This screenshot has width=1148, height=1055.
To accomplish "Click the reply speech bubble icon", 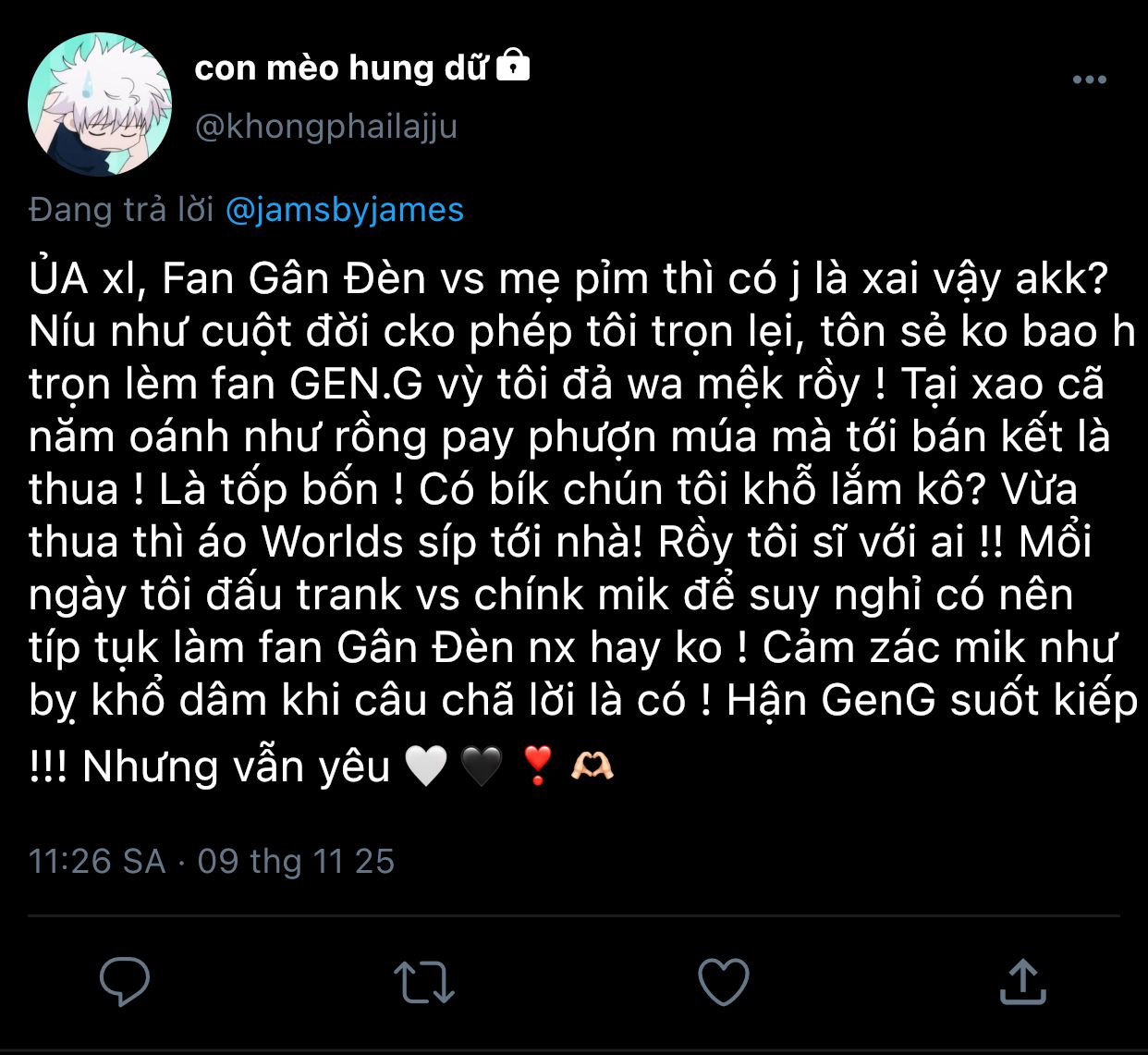I will pyautogui.click(x=125, y=981).
